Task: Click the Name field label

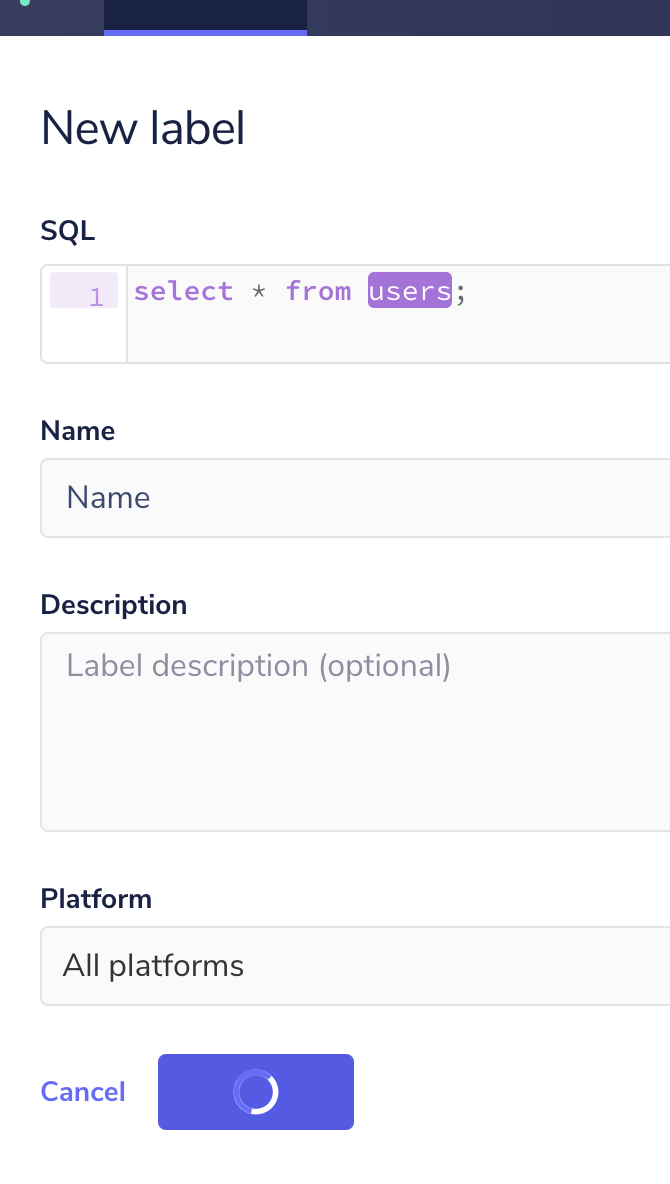Action: (78, 431)
